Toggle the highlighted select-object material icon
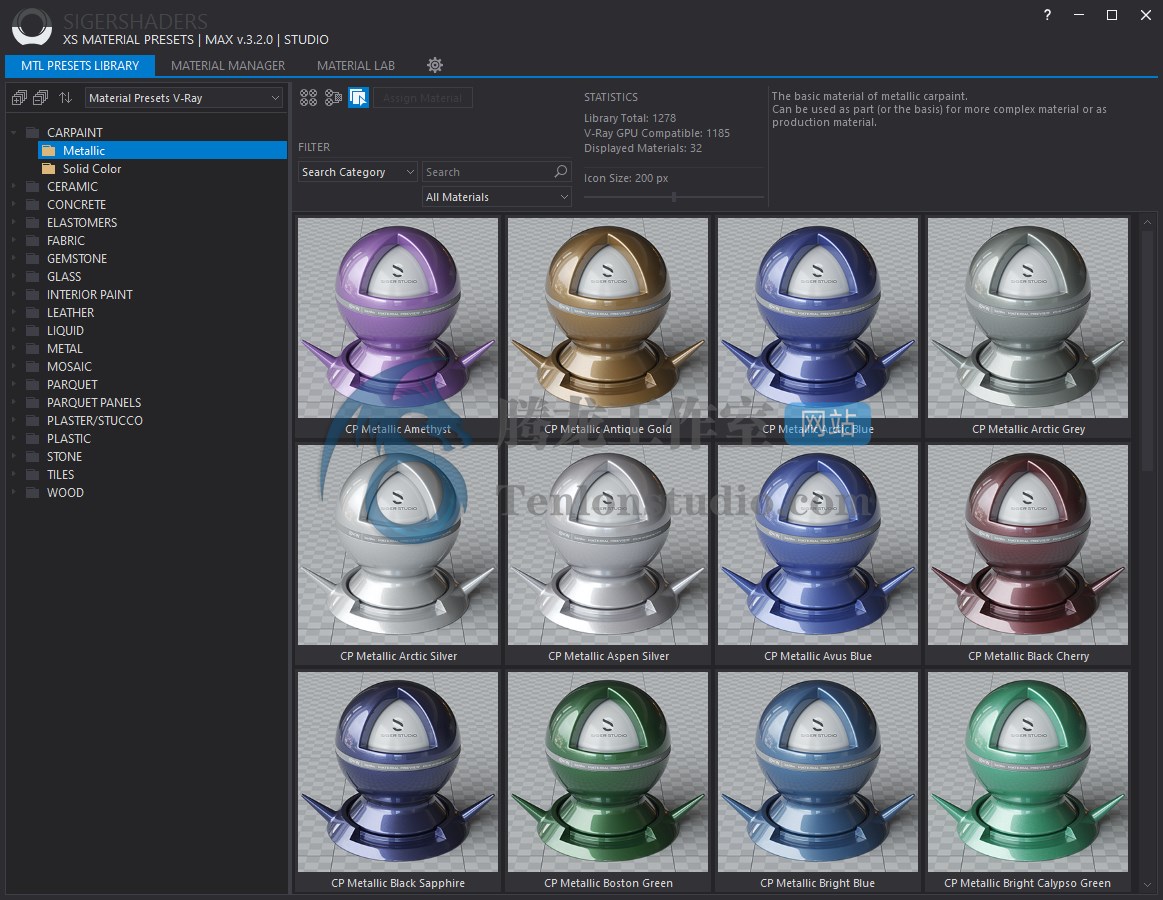The width and height of the screenshot is (1163, 900). coord(358,97)
